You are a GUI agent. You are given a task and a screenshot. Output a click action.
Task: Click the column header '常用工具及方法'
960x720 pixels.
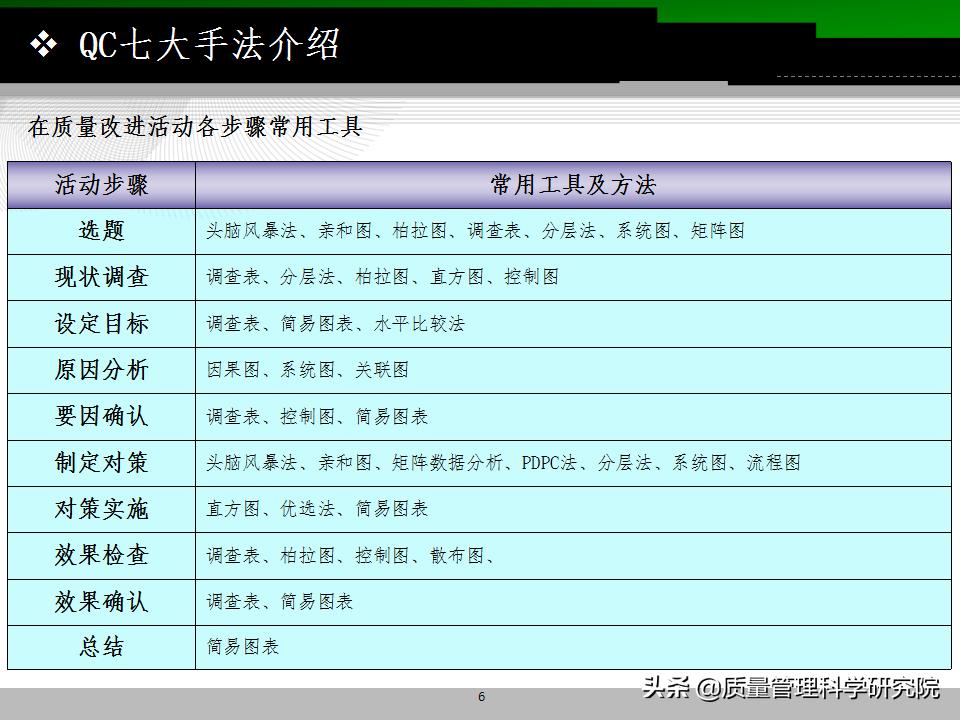pyautogui.click(x=573, y=185)
